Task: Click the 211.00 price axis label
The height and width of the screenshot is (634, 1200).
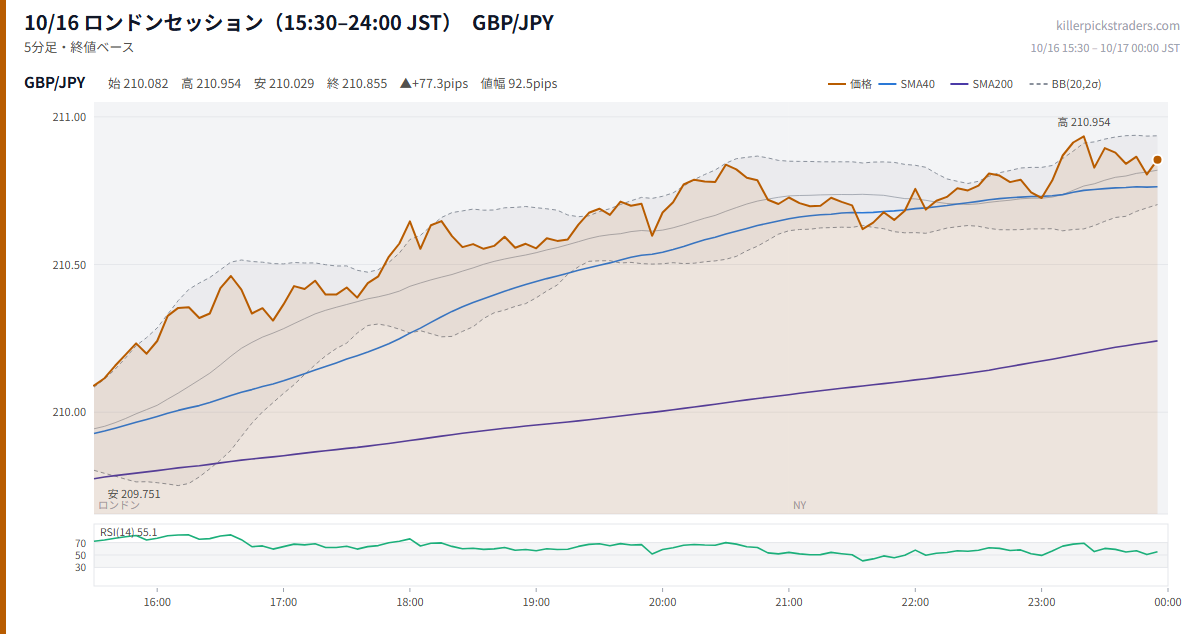Action: click(x=69, y=117)
